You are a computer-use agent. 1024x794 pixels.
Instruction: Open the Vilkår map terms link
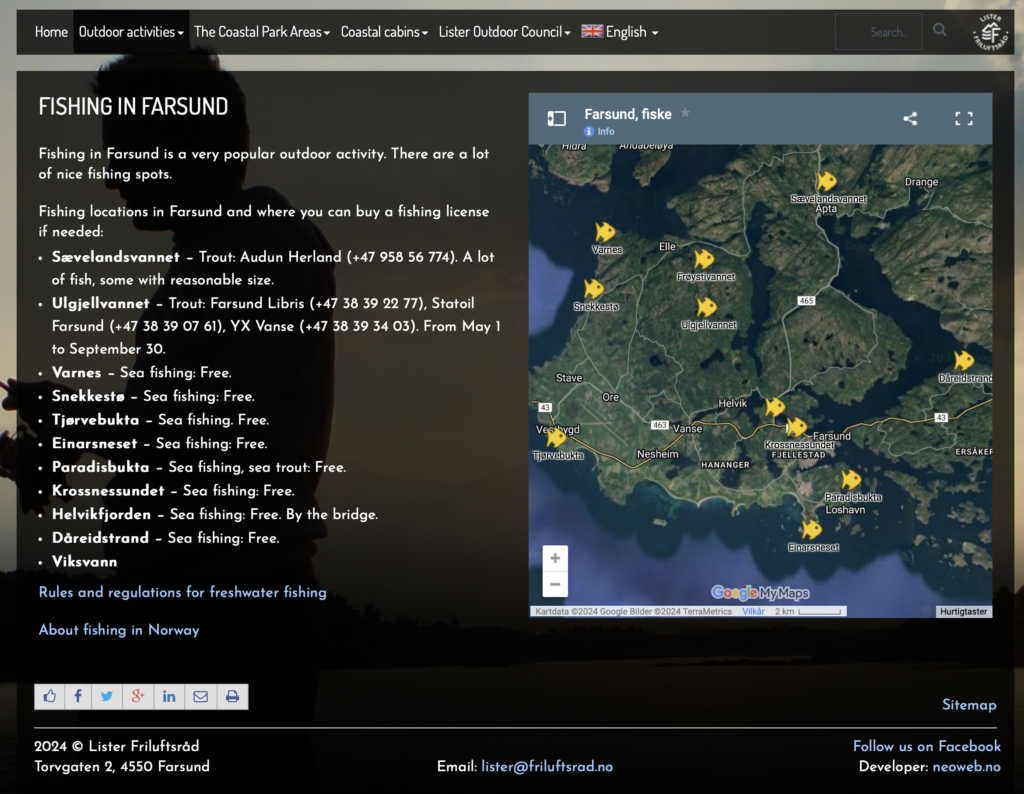(753, 612)
